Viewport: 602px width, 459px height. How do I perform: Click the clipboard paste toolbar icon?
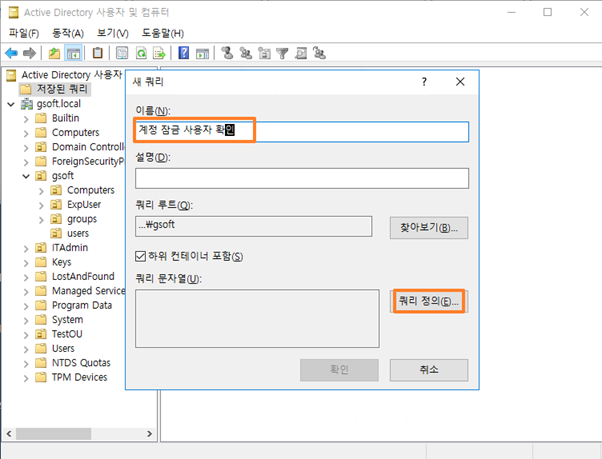click(98, 53)
